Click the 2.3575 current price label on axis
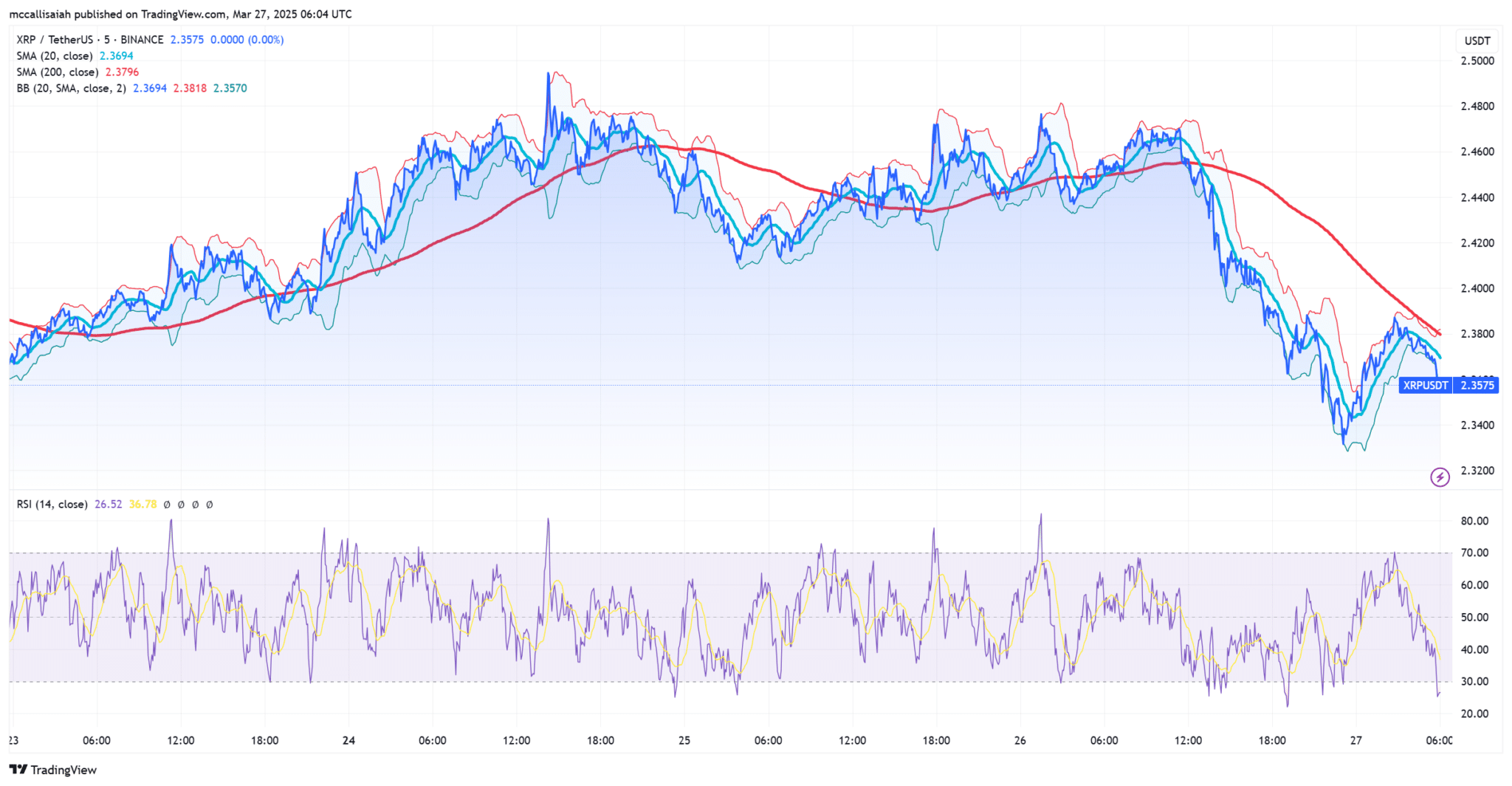Viewport: 1512px width, 786px height. coord(1477,385)
